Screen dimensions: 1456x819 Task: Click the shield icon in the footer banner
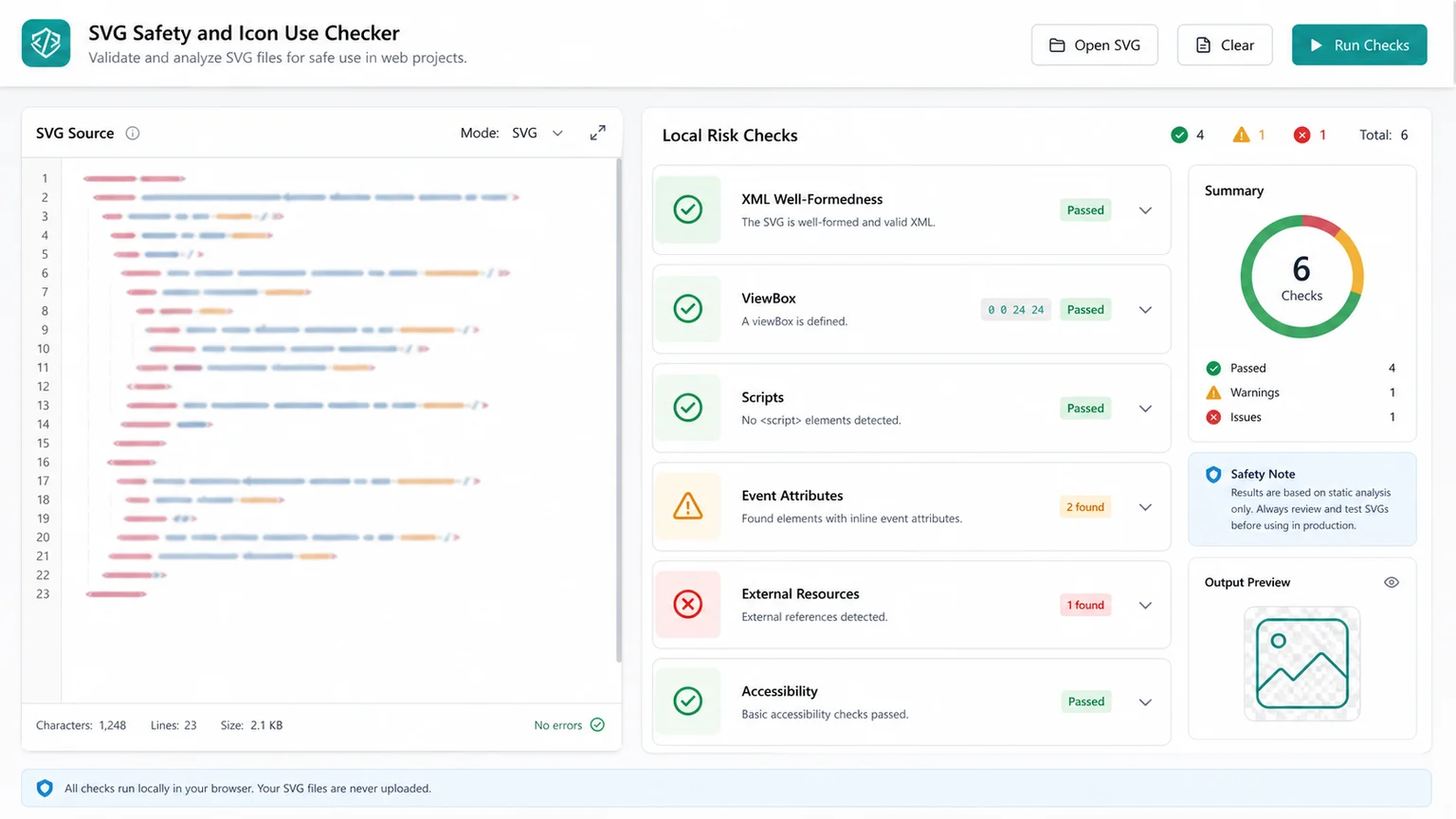pyautogui.click(x=45, y=789)
